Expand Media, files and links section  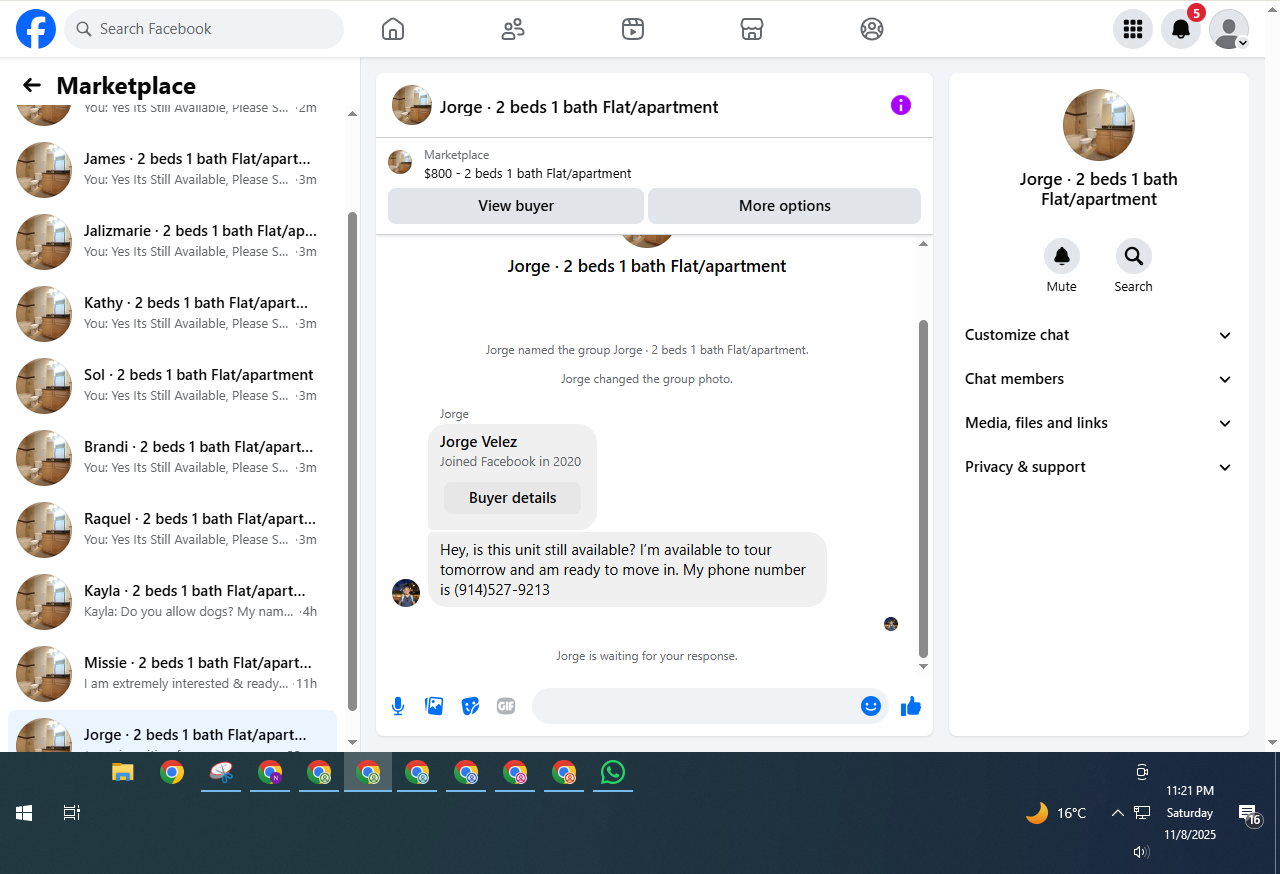pos(1099,423)
